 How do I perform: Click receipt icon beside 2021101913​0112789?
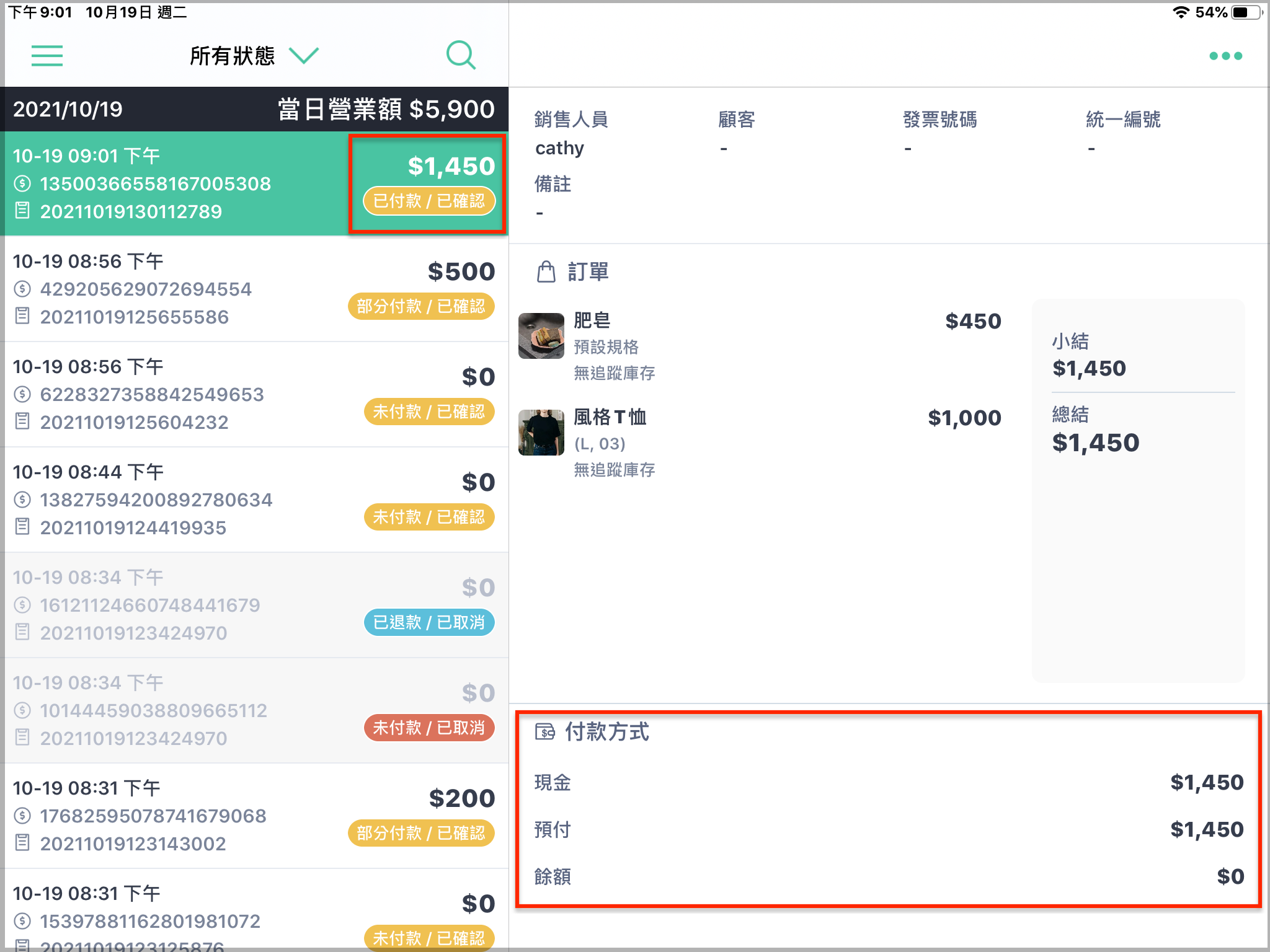(x=22, y=211)
